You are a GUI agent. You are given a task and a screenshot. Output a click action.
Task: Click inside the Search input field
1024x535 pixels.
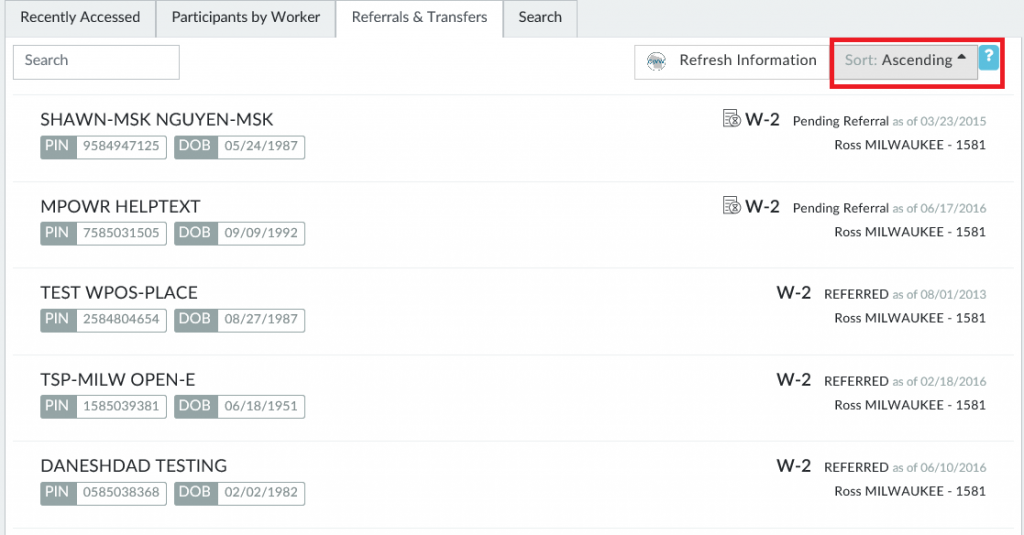pos(96,61)
